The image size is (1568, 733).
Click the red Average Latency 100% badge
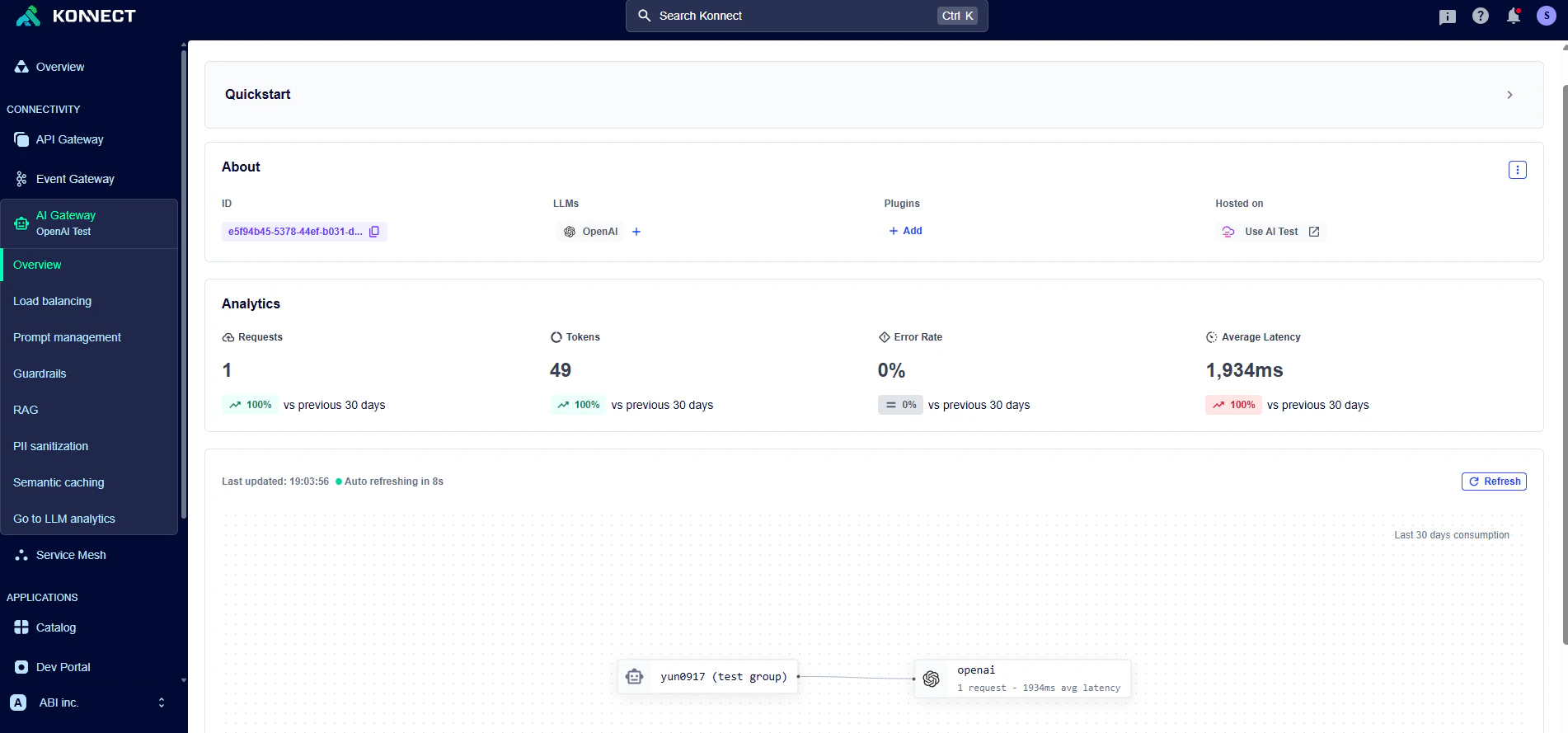[x=1233, y=405]
